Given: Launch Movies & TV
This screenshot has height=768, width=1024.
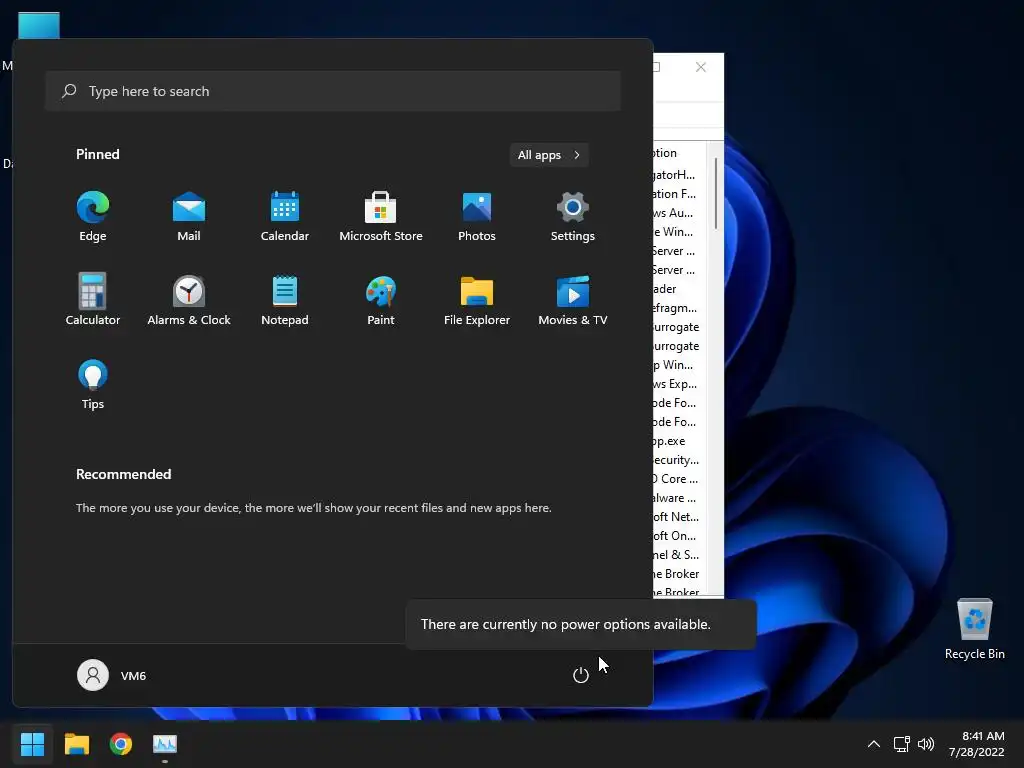Looking at the screenshot, I should (x=573, y=300).
